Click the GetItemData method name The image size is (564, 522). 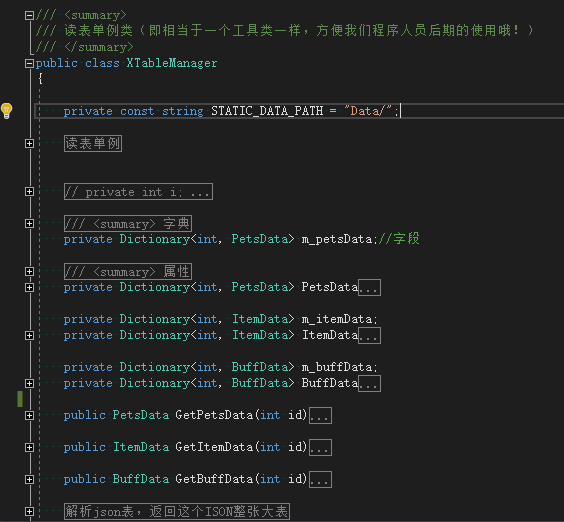[x=214, y=447]
